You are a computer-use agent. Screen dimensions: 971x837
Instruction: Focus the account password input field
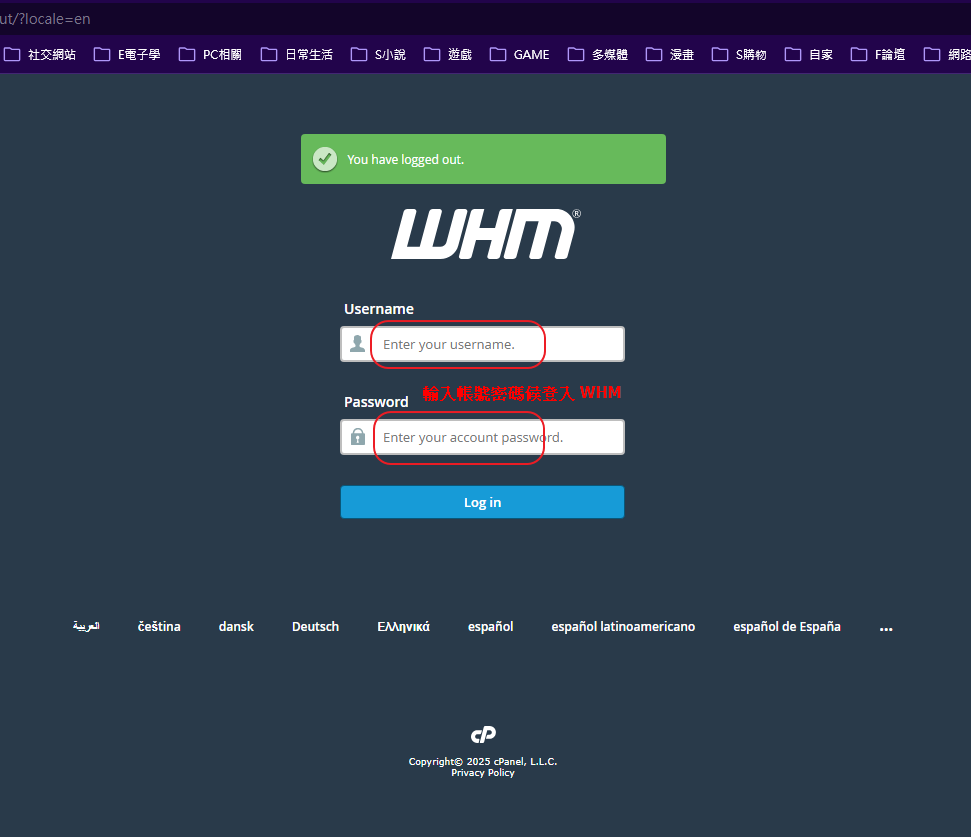tap(495, 437)
